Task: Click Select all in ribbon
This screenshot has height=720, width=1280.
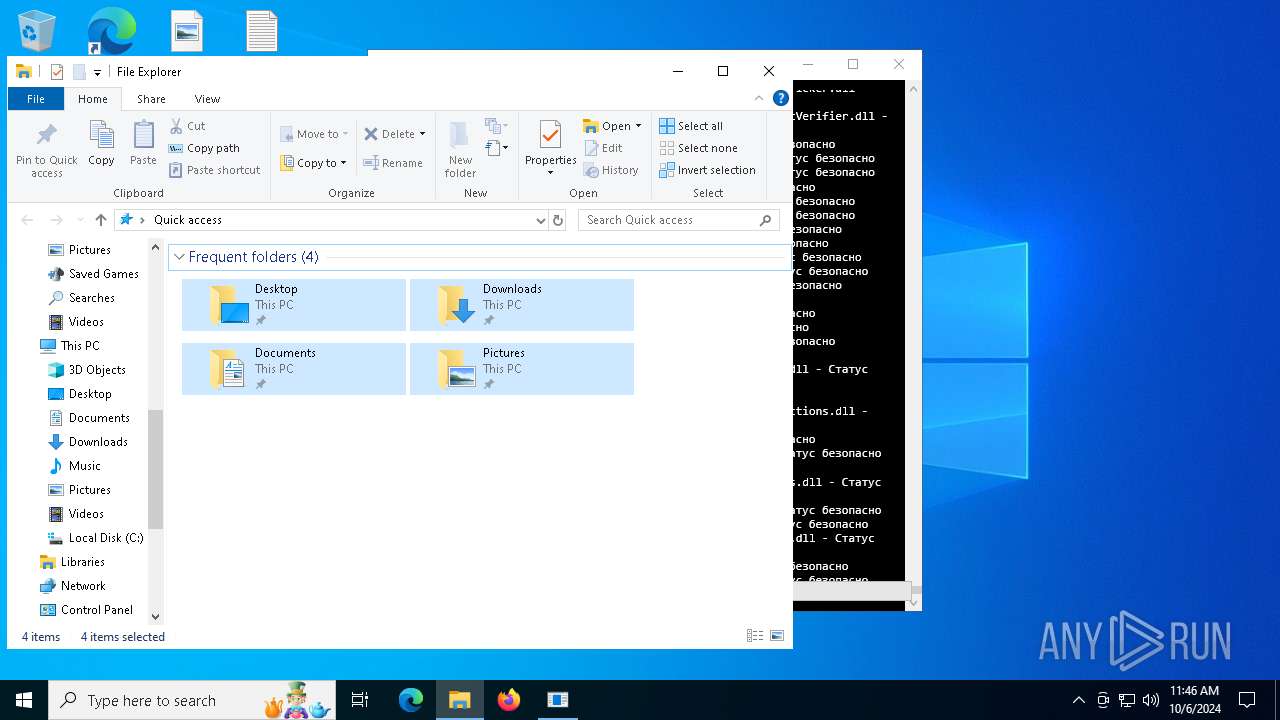Action: point(691,126)
